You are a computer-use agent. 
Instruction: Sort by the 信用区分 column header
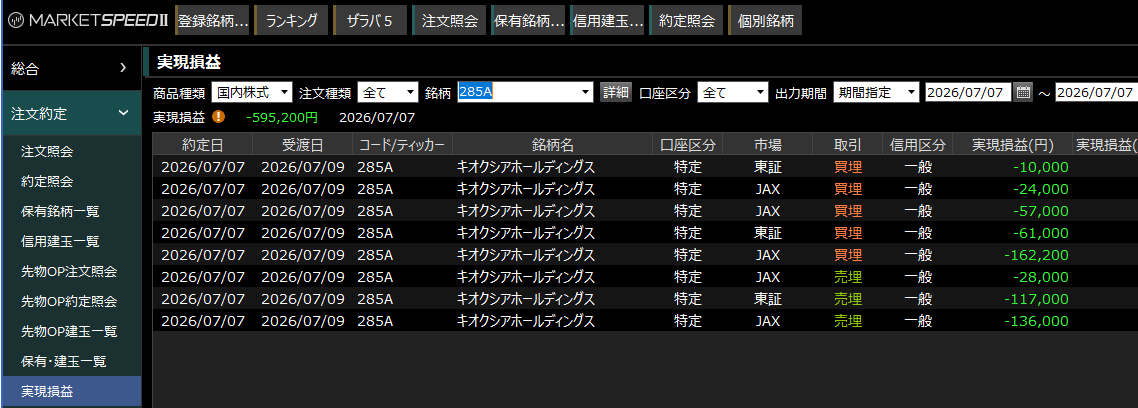click(x=918, y=144)
